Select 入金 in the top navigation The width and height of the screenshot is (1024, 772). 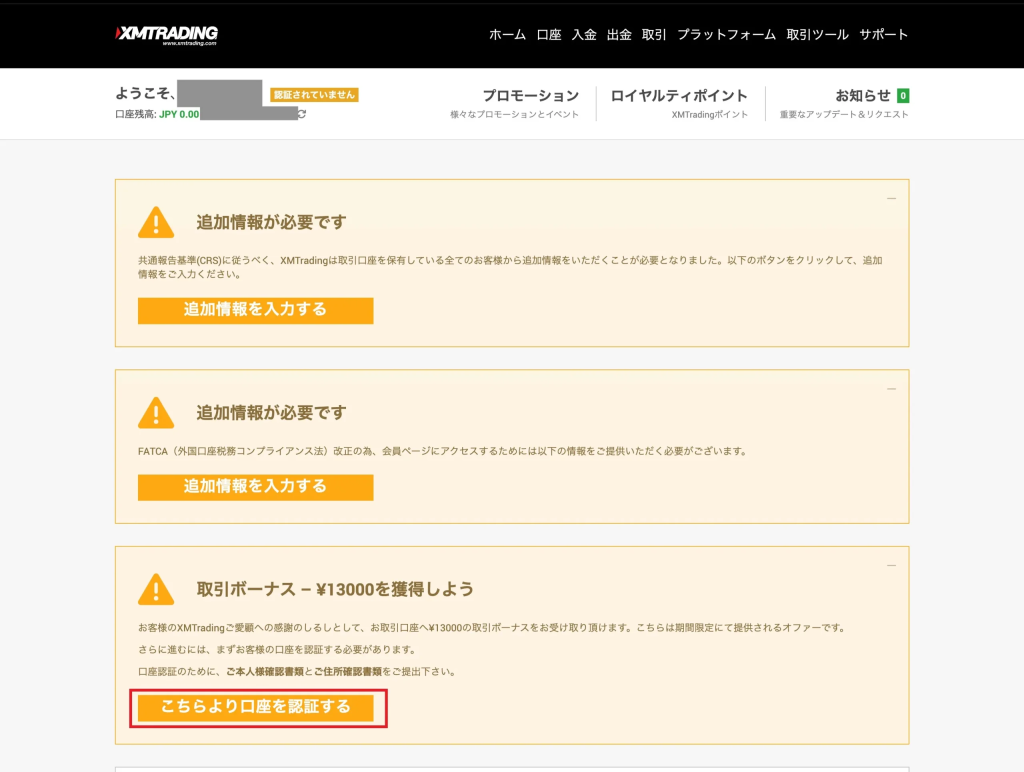(x=584, y=35)
